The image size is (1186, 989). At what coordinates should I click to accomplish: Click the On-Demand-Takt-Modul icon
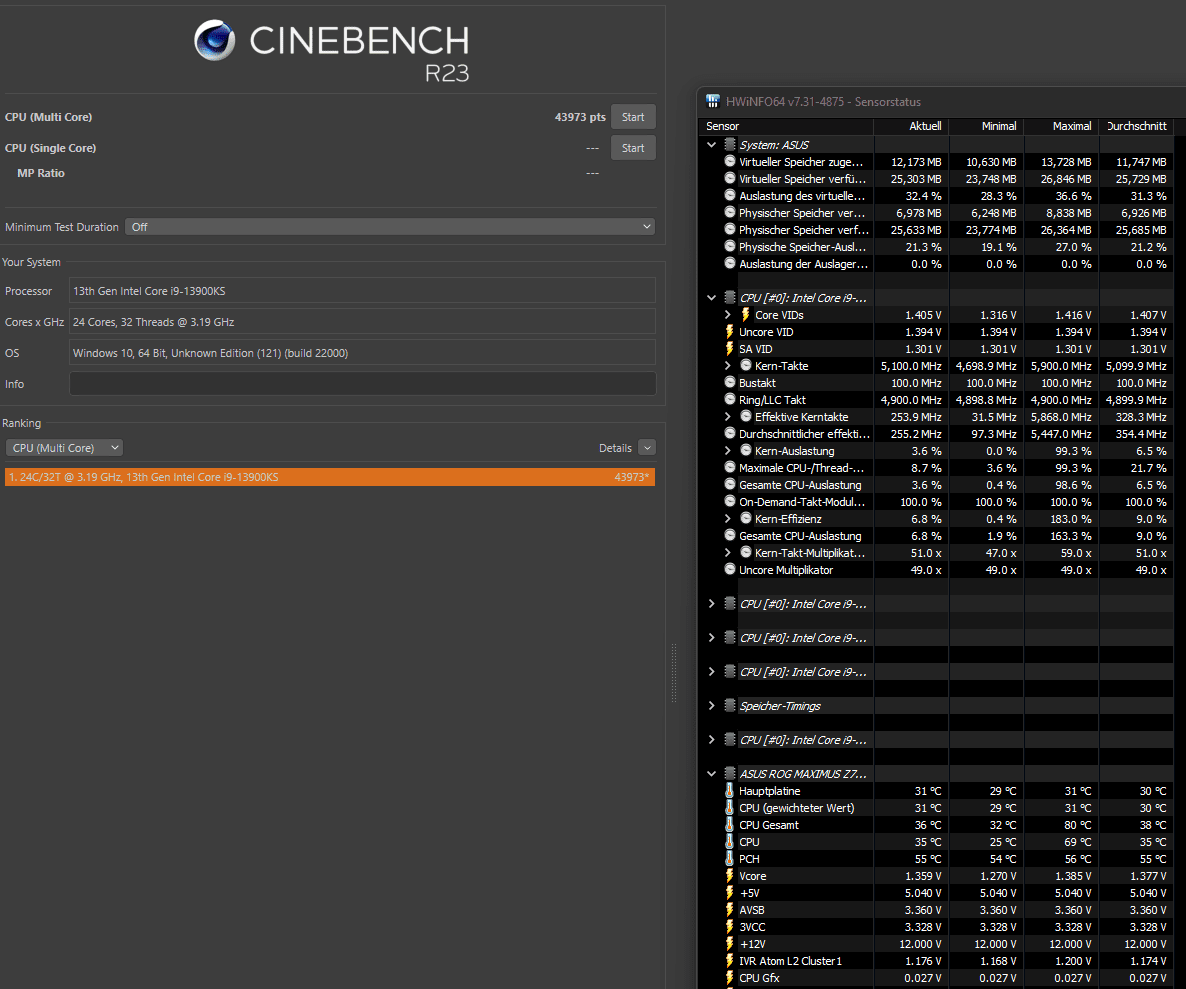tap(730, 501)
